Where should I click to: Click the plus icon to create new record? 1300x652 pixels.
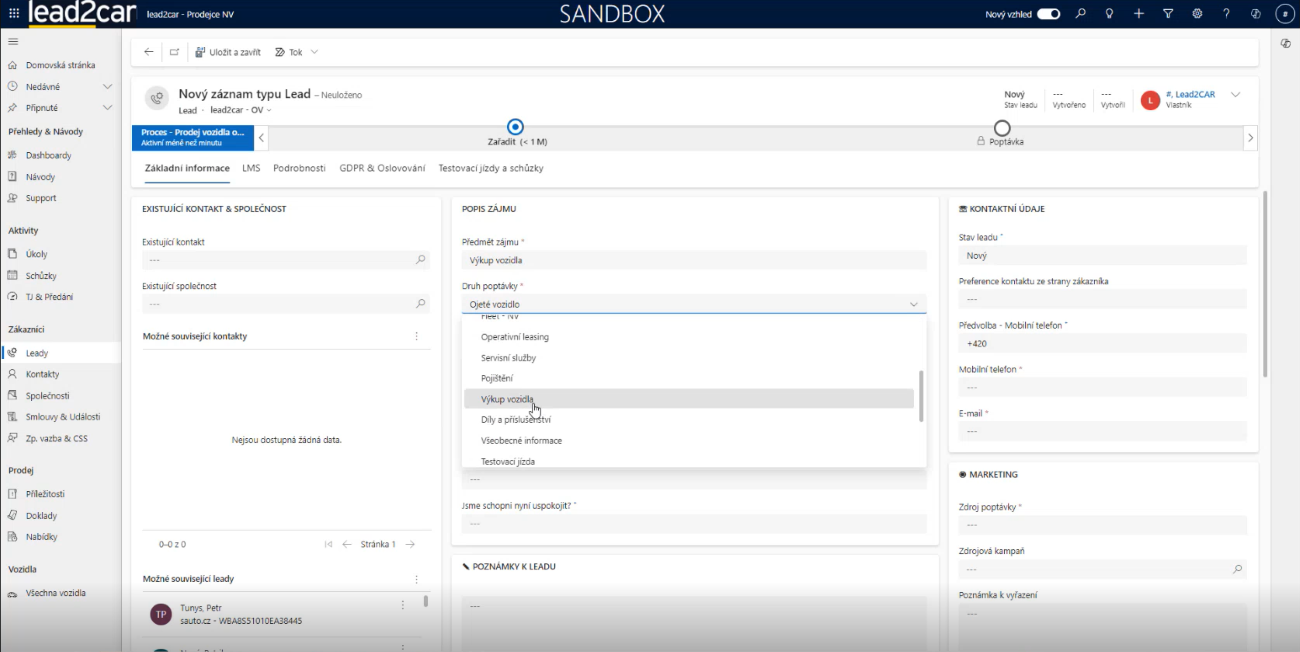[x=1139, y=14]
